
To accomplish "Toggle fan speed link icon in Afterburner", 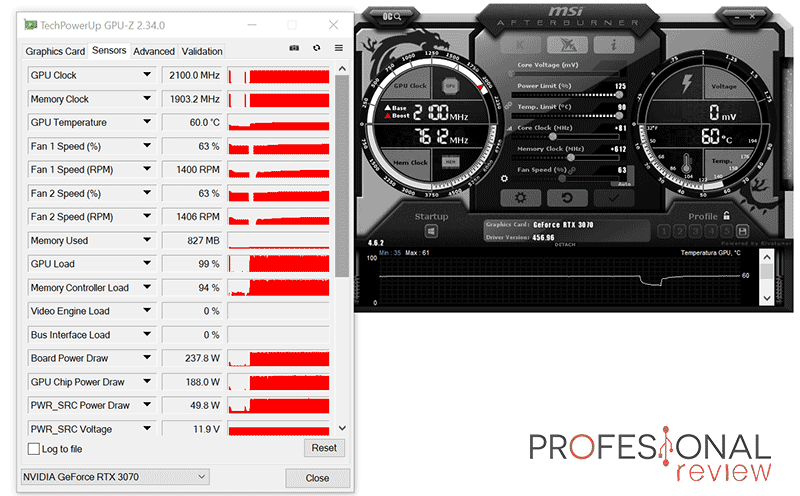I will [572, 170].
